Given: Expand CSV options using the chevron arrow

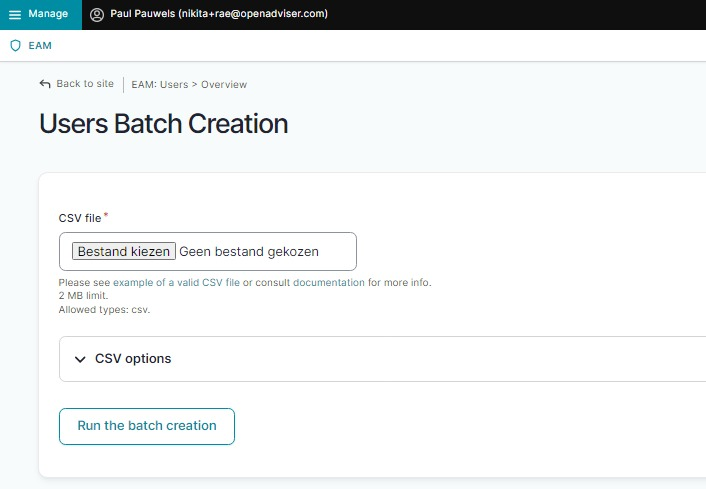Looking at the screenshot, I should [80, 359].
